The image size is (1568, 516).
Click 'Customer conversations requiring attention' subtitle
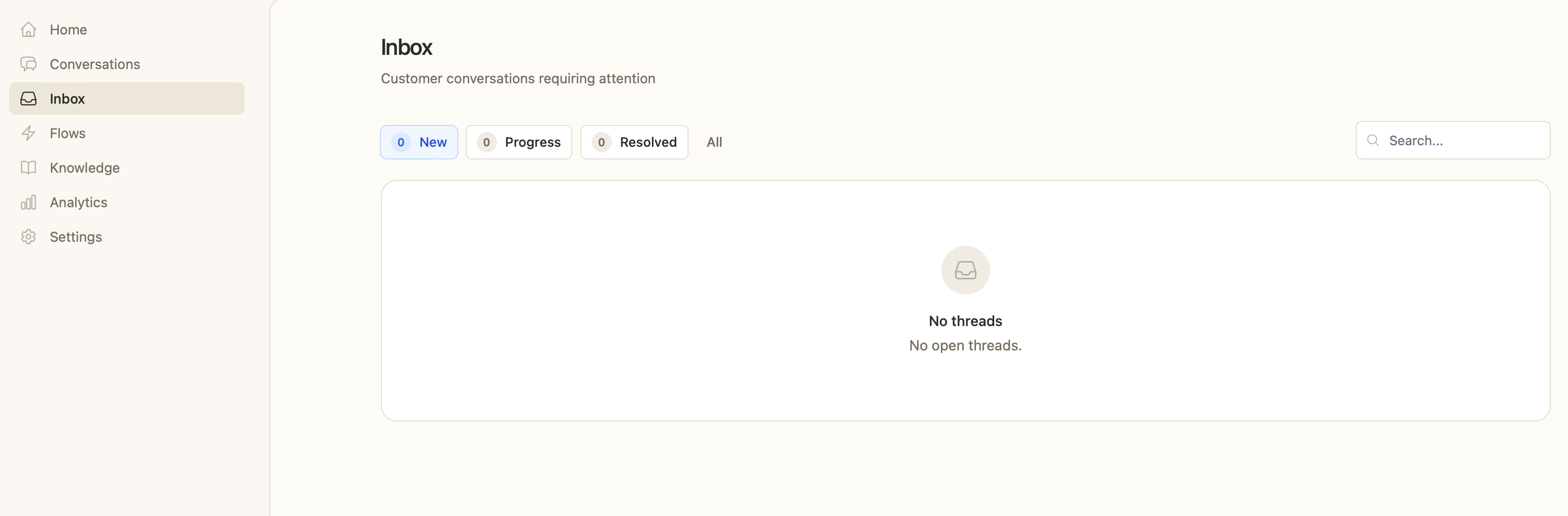tap(518, 79)
